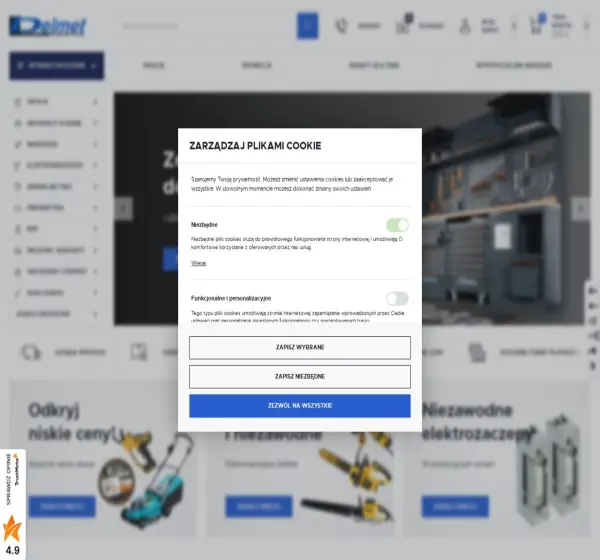Enable Funkcjonalne i personalizacyjne cookies toggle

(x=397, y=298)
